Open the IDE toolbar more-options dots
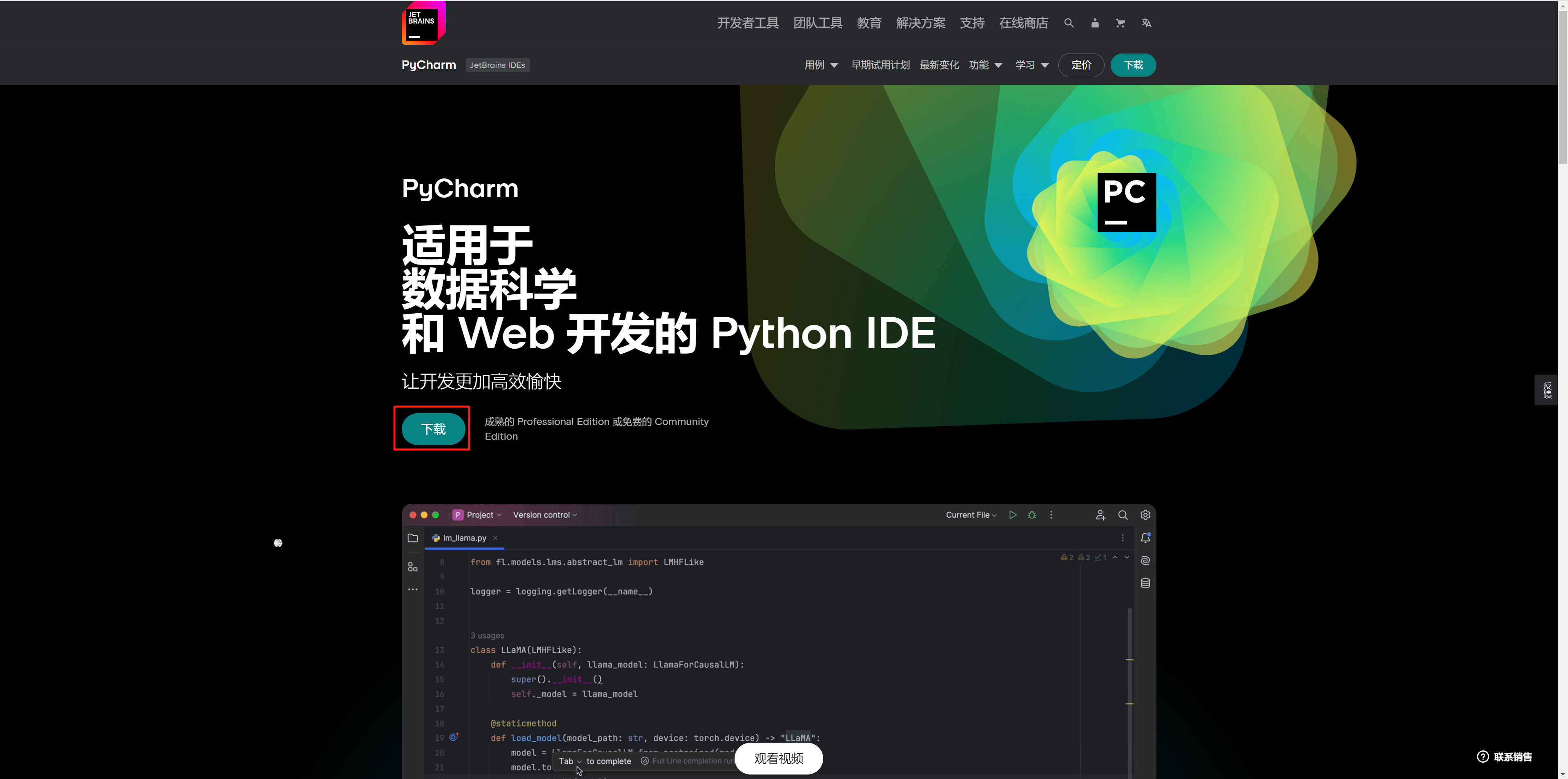This screenshot has height=779, width=1568. point(1051,515)
